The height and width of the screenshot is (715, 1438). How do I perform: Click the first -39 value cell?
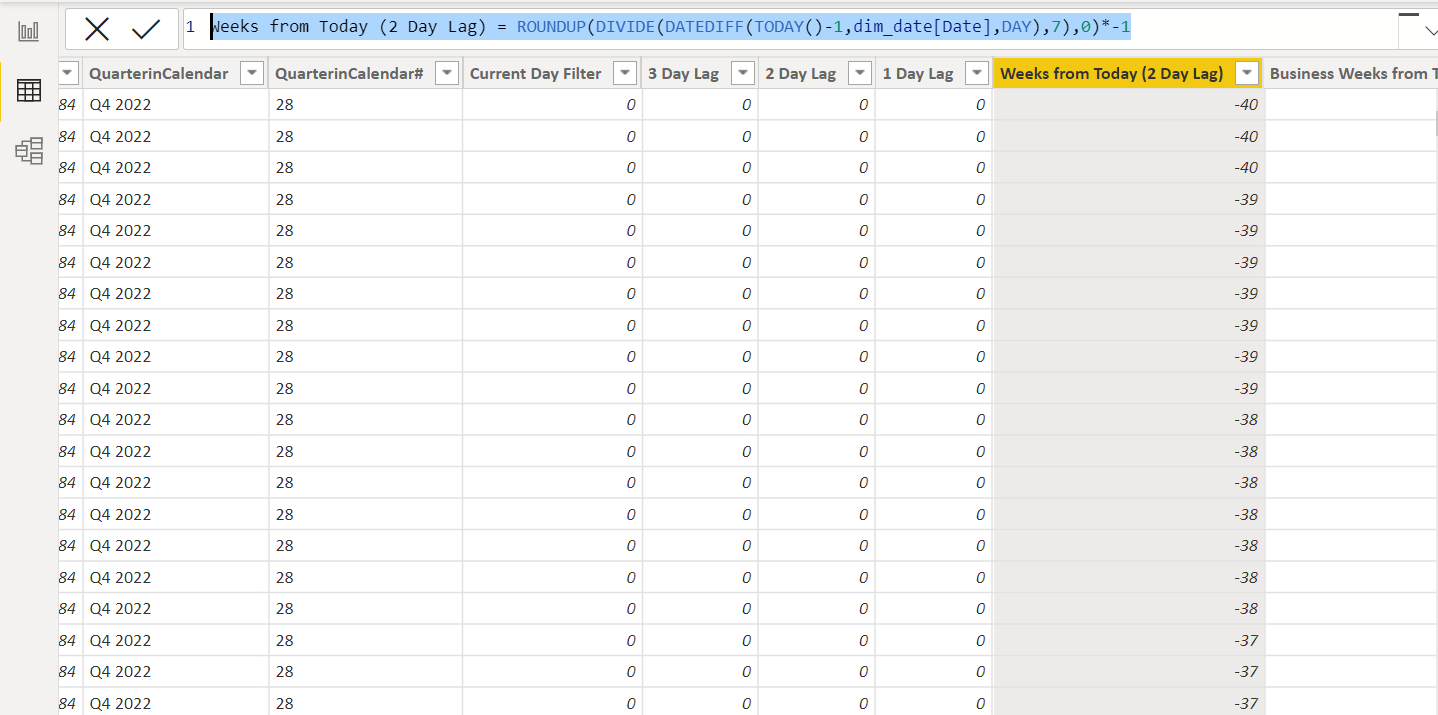tap(1129, 199)
